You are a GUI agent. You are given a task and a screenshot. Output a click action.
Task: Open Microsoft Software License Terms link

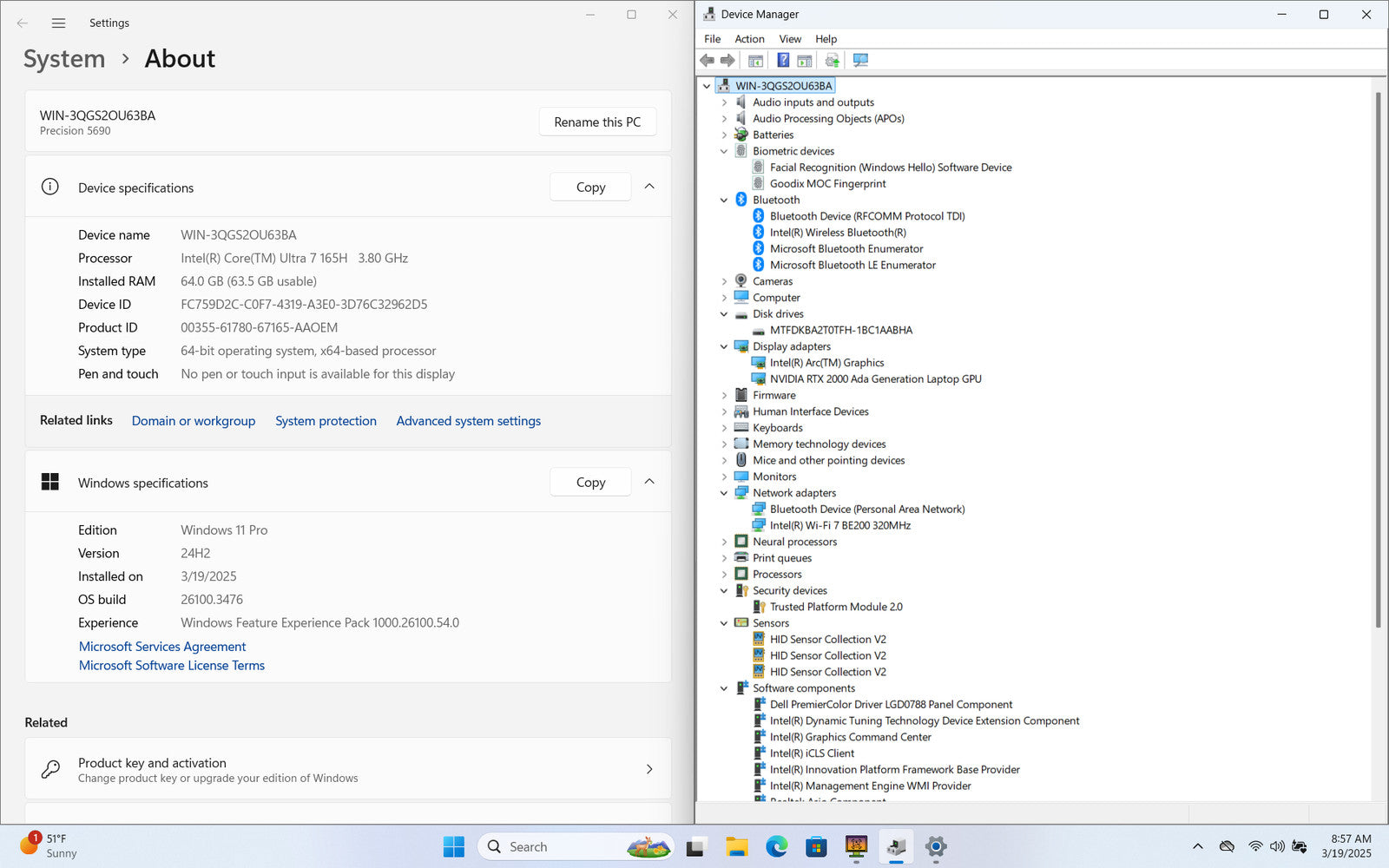pos(172,666)
